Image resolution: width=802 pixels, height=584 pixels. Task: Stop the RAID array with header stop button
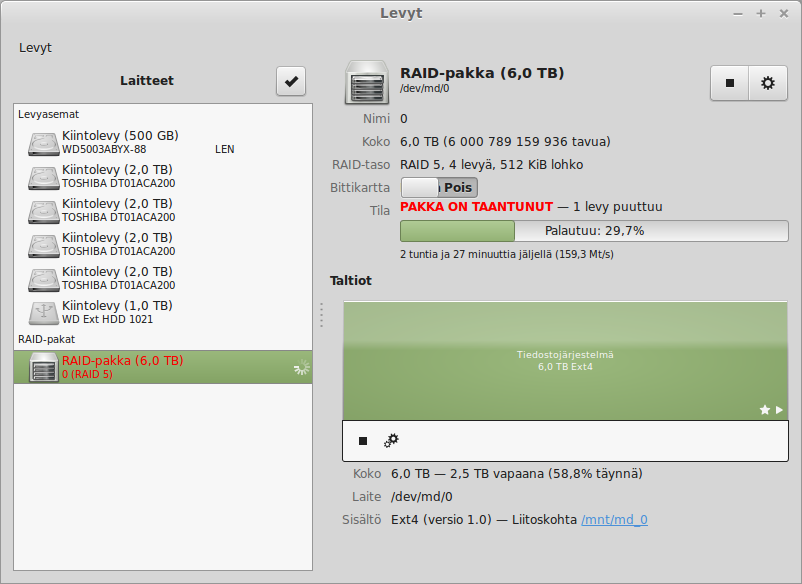[x=730, y=84]
